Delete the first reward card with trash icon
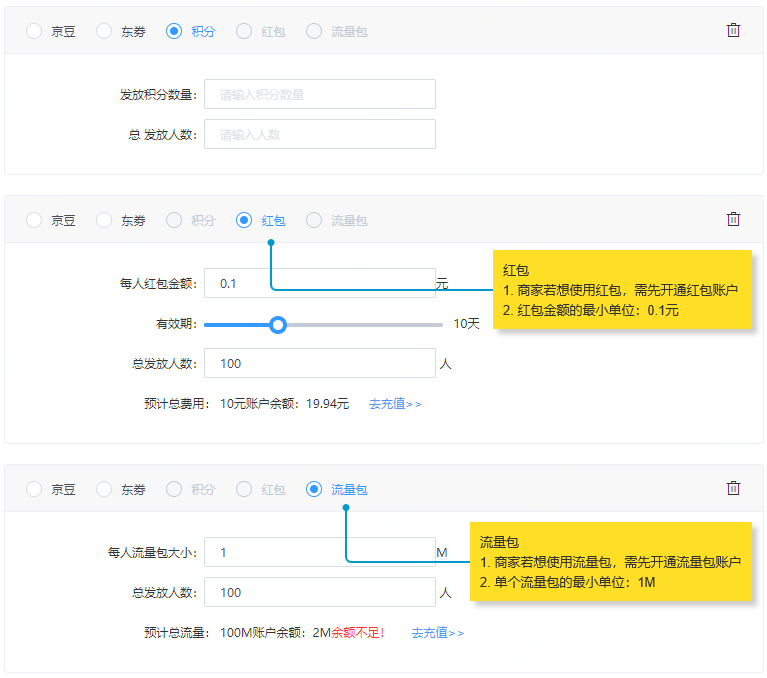767x678 pixels. (733, 30)
